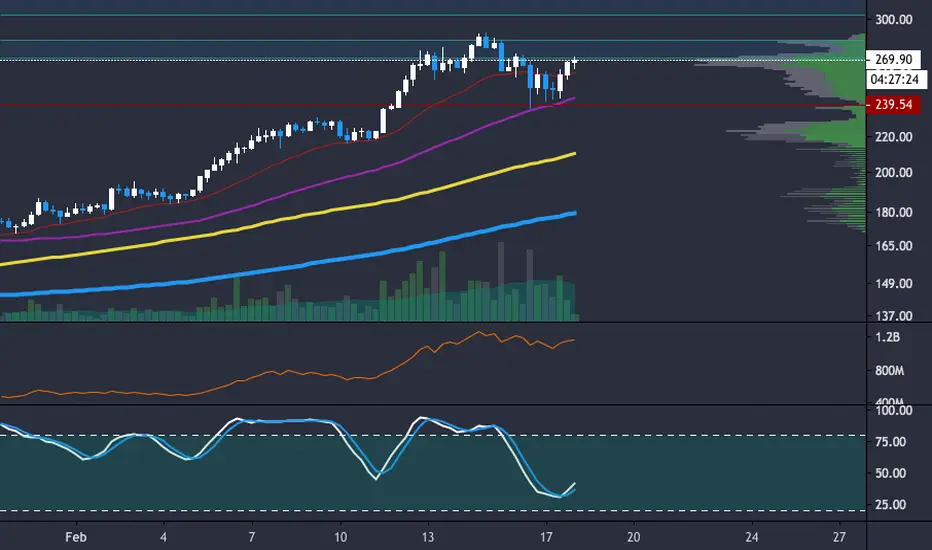Click the 27 date marker on axis

pos(839,537)
